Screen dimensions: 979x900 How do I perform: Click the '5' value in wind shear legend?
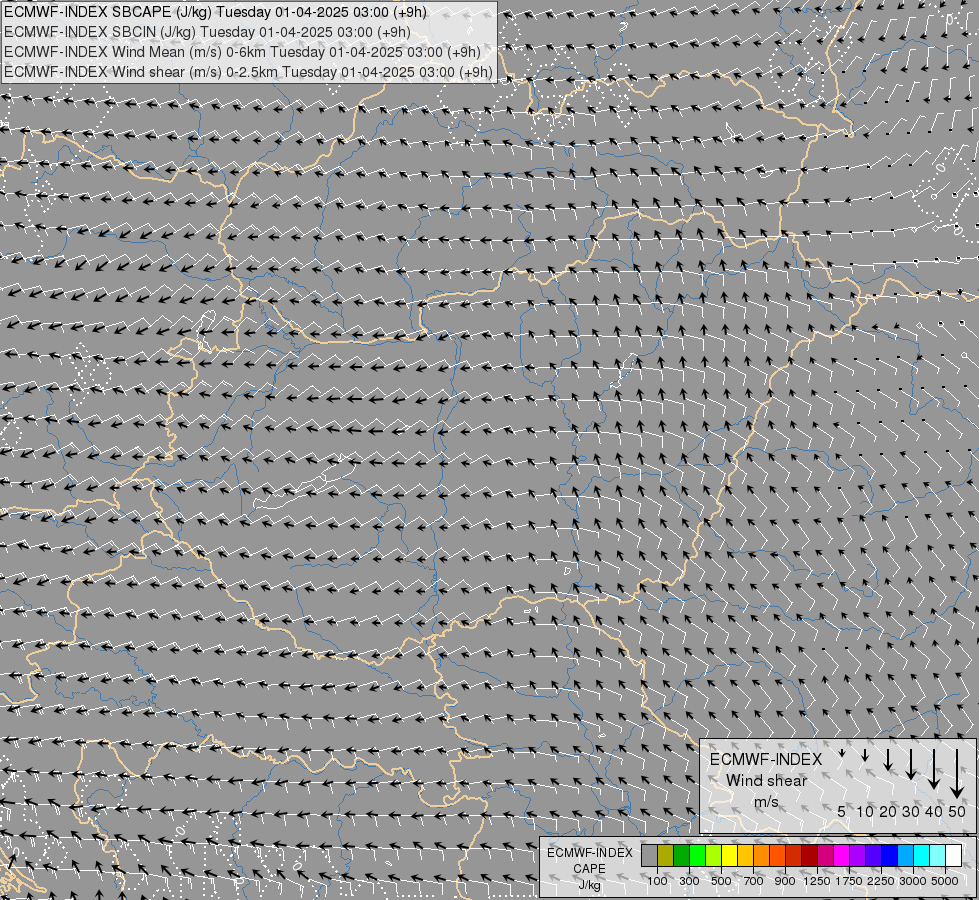point(842,811)
